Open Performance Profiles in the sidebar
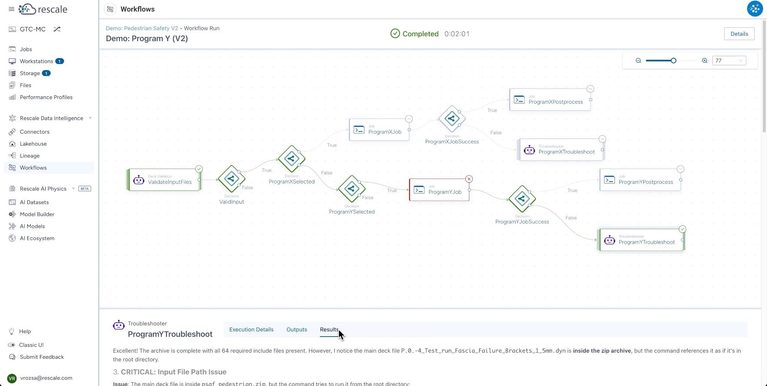 click(46, 97)
